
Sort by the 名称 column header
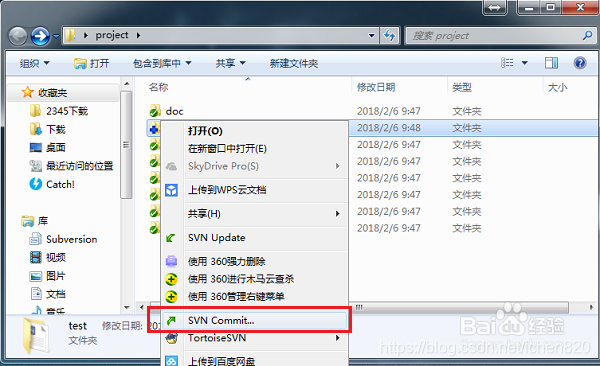[x=158, y=87]
